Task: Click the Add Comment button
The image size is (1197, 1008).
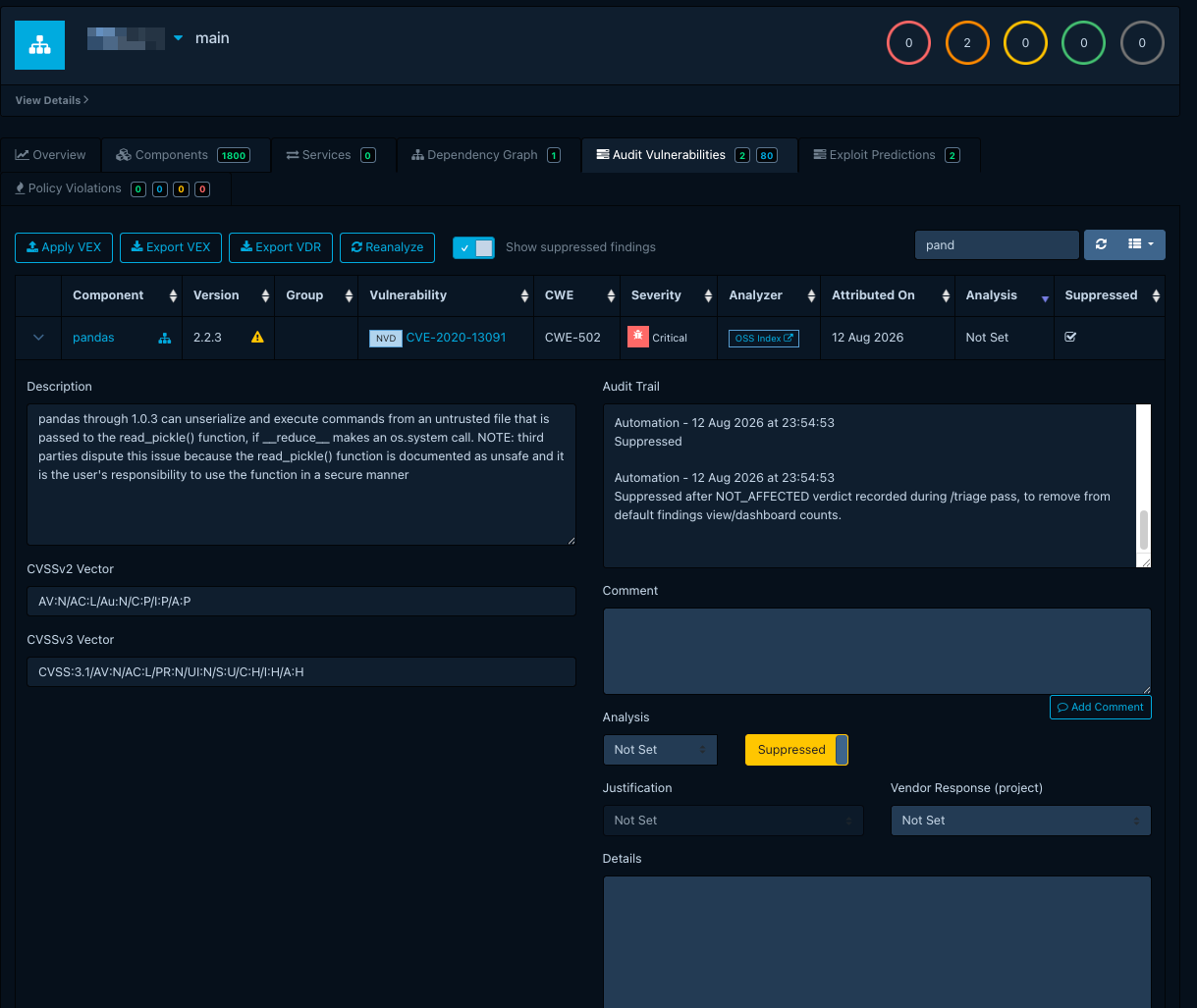Action: (x=1100, y=707)
